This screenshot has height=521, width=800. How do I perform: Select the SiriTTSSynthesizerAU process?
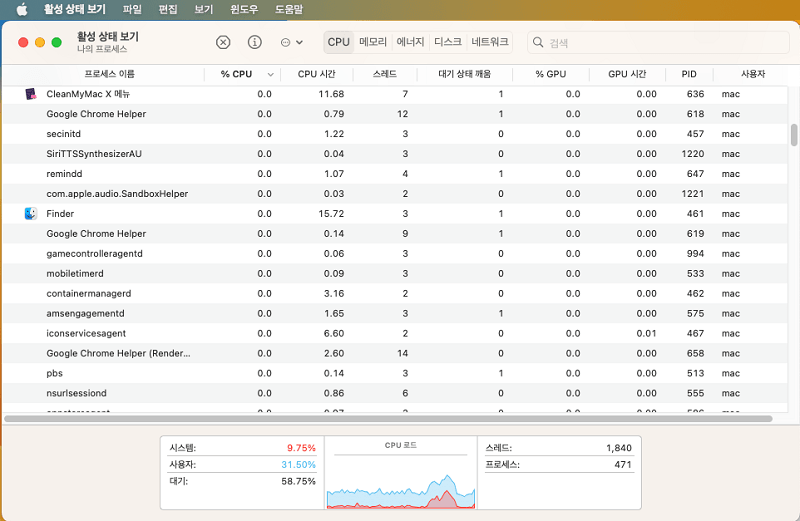pyautogui.click(x=395, y=154)
